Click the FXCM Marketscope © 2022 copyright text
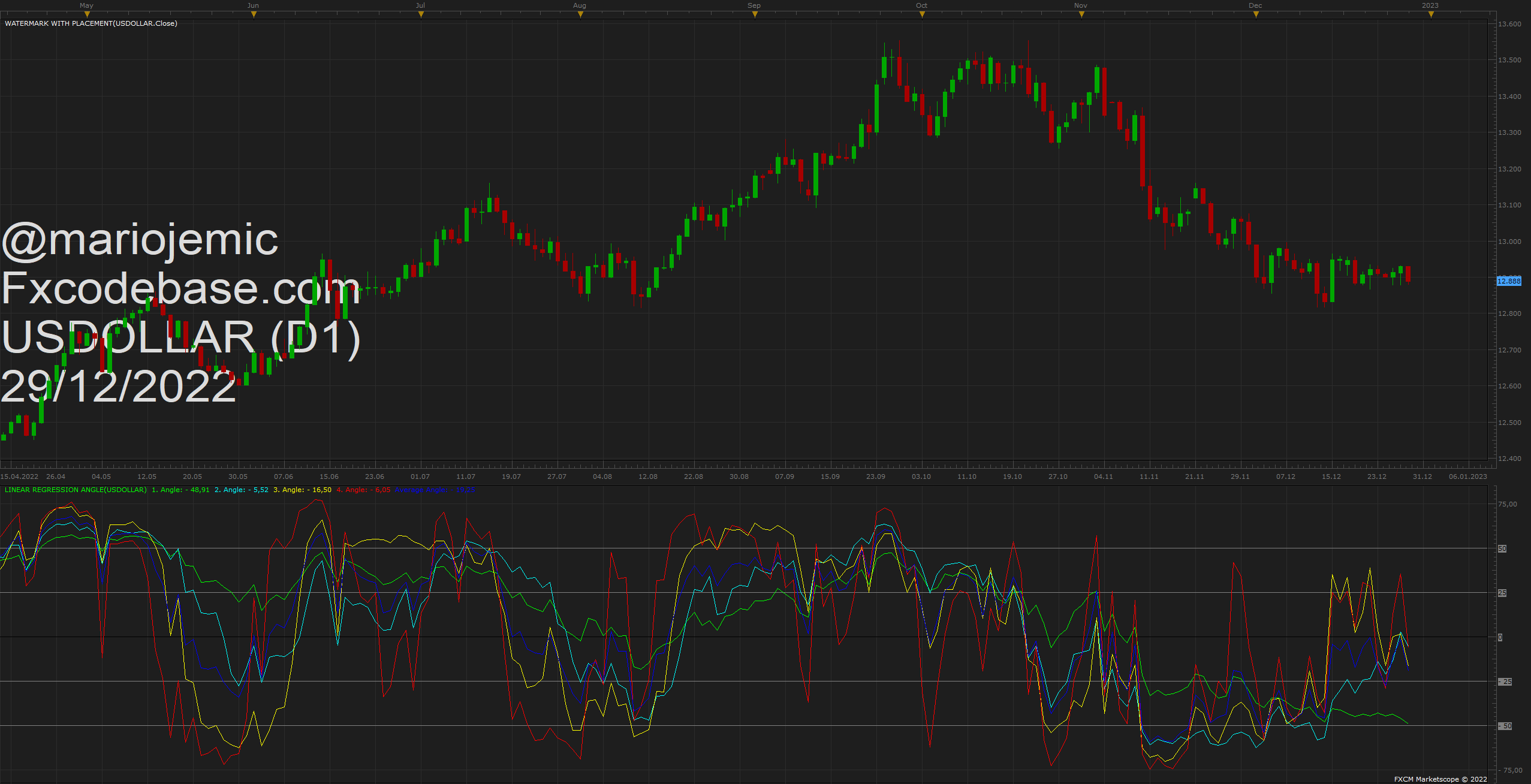 tap(1440, 779)
